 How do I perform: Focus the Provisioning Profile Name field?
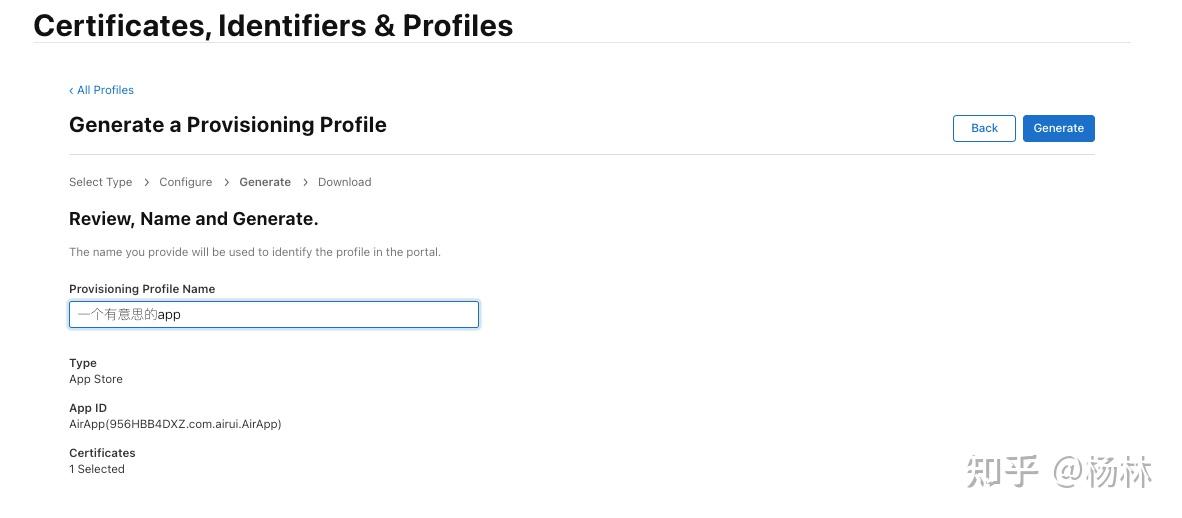(273, 314)
